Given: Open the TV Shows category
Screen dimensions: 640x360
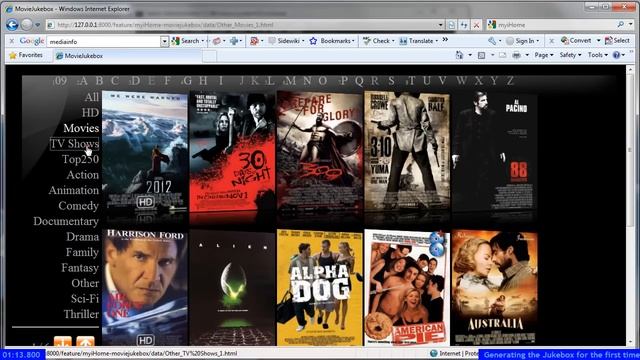Looking at the screenshot, I should coord(74,144).
